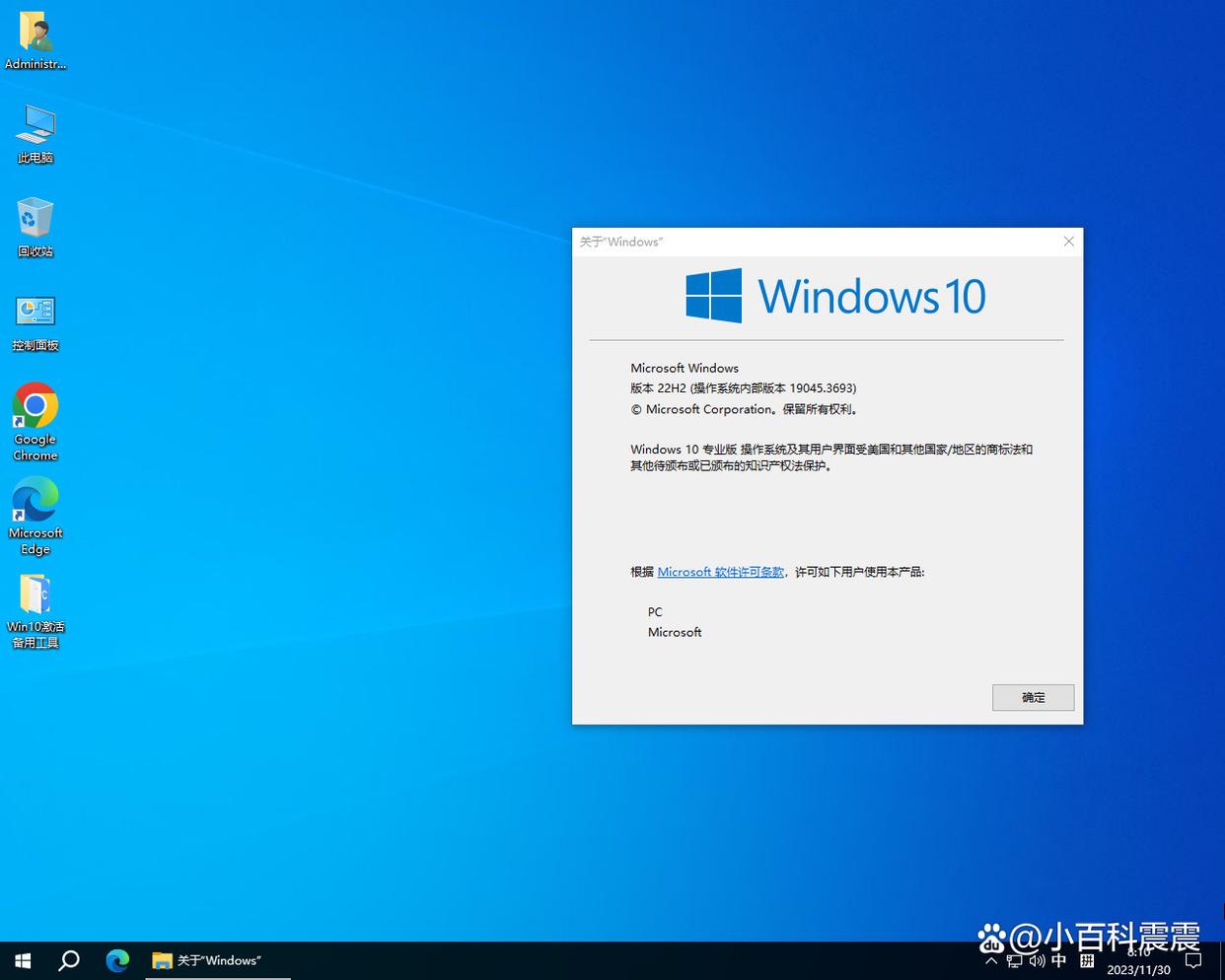Toggle the 中 Chinese/English input mode indicator
The height and width of the screenshot is (980, 1225).
(x=1059, y=961)
